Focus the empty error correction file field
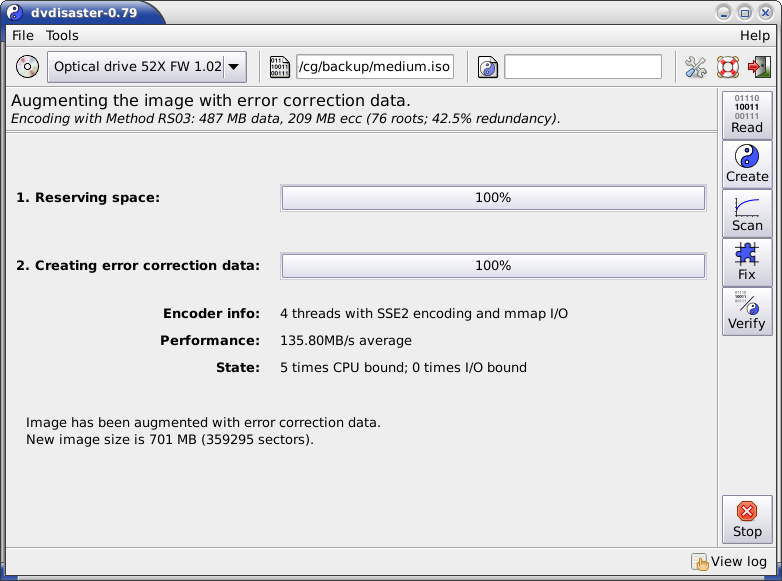Screen dimensions: 782x581 tap(583, 67)
